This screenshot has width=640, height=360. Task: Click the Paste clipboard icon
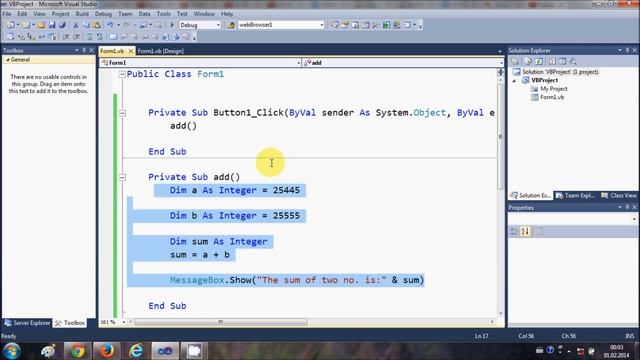[97, 25]
